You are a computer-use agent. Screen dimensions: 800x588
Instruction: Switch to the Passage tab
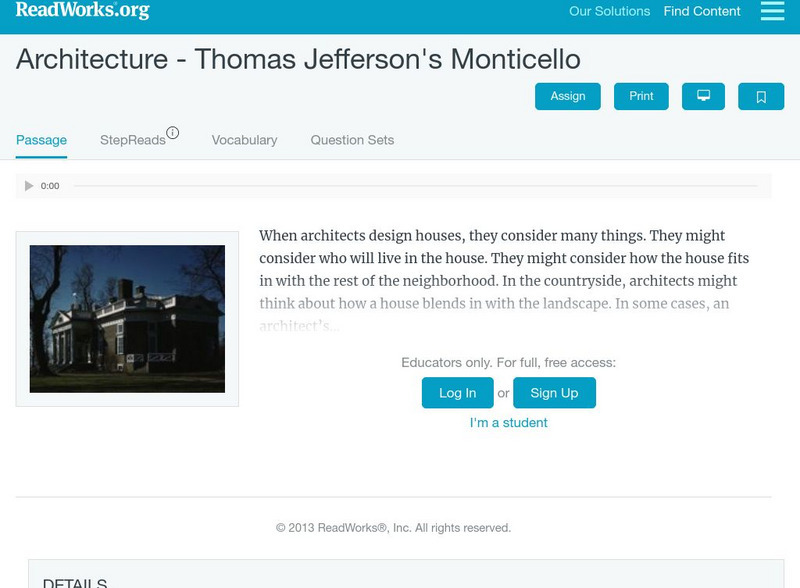[41, 140]
